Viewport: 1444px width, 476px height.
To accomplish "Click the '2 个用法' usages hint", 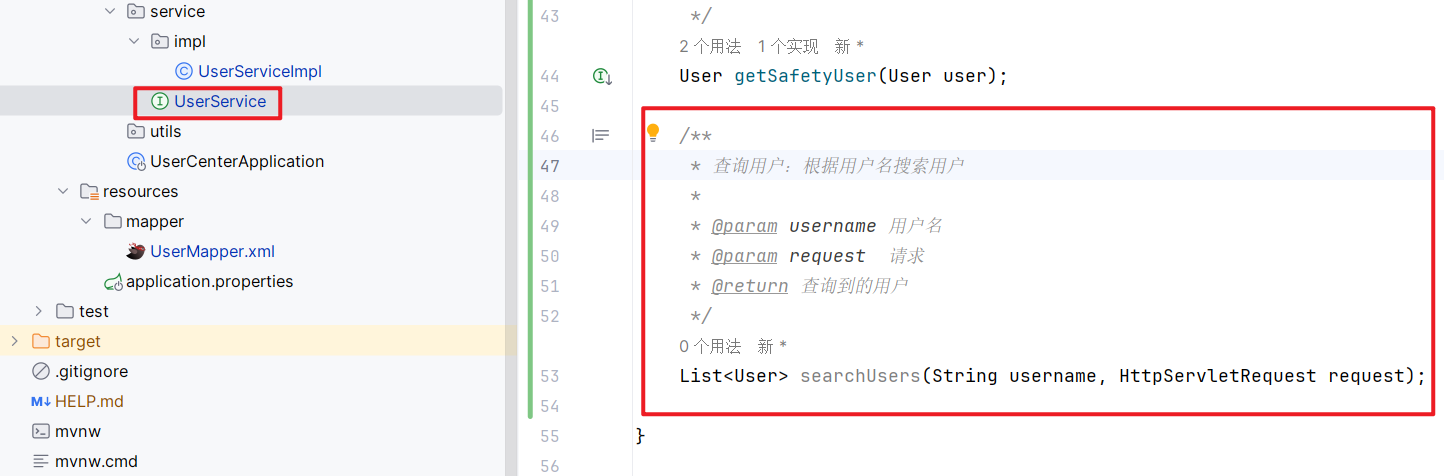I will (710, 46).
